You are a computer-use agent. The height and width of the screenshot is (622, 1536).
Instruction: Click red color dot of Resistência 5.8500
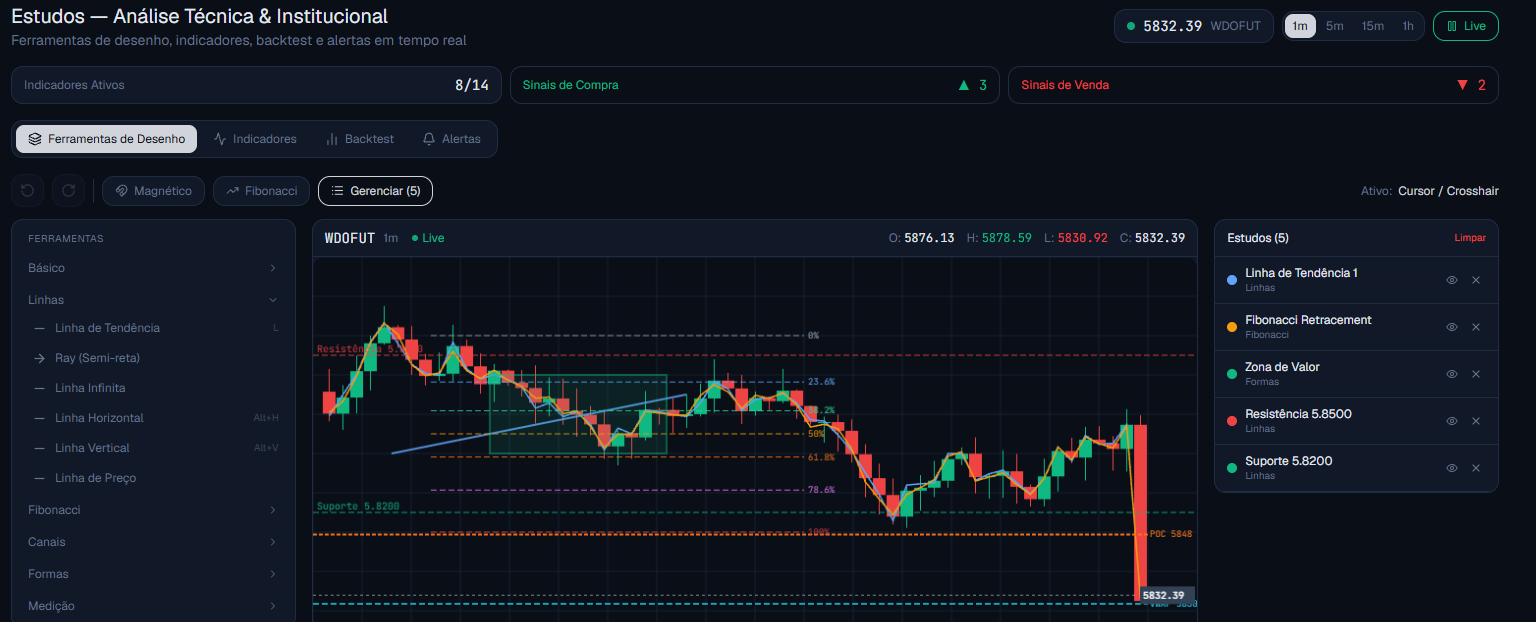click(x=1232, y=421)
